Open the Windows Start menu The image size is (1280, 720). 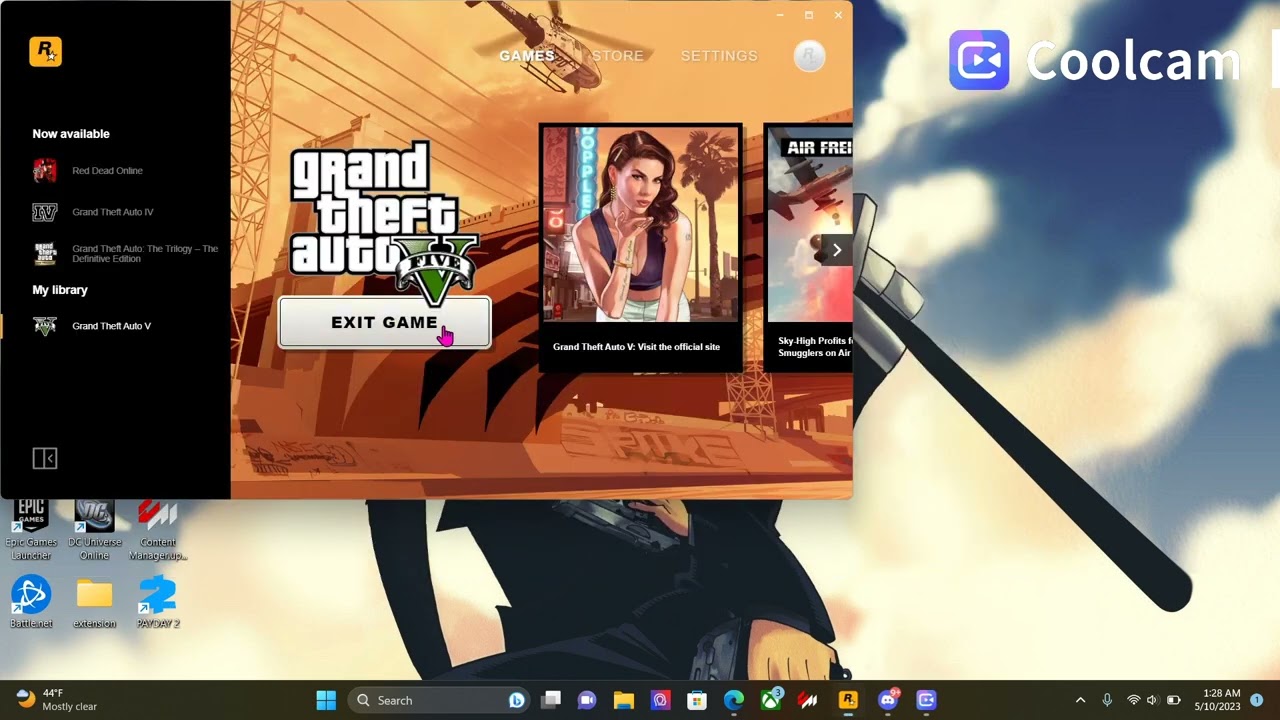pos(326,700)
